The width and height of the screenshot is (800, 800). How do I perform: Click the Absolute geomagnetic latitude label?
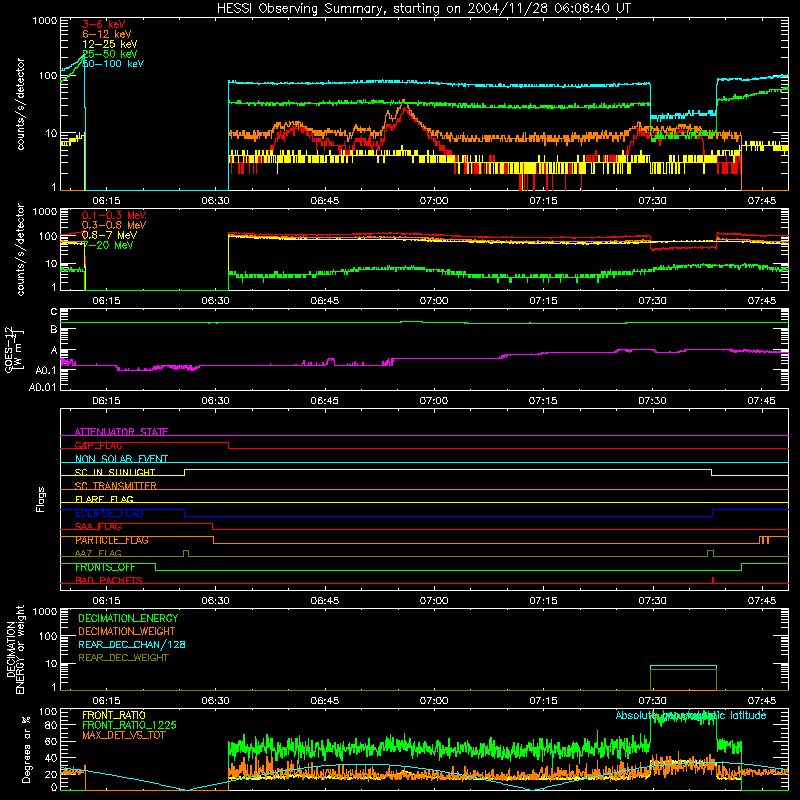click(x=691, y=715)
